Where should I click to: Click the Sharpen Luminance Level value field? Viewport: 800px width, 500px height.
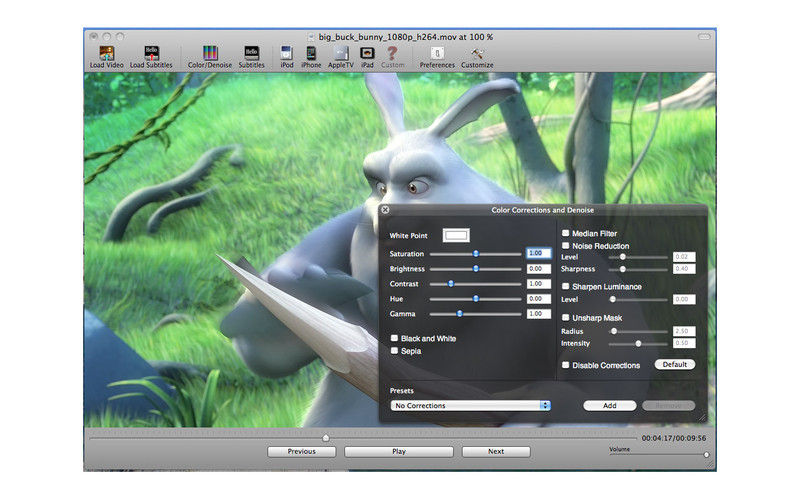click(x=684, y=299)
